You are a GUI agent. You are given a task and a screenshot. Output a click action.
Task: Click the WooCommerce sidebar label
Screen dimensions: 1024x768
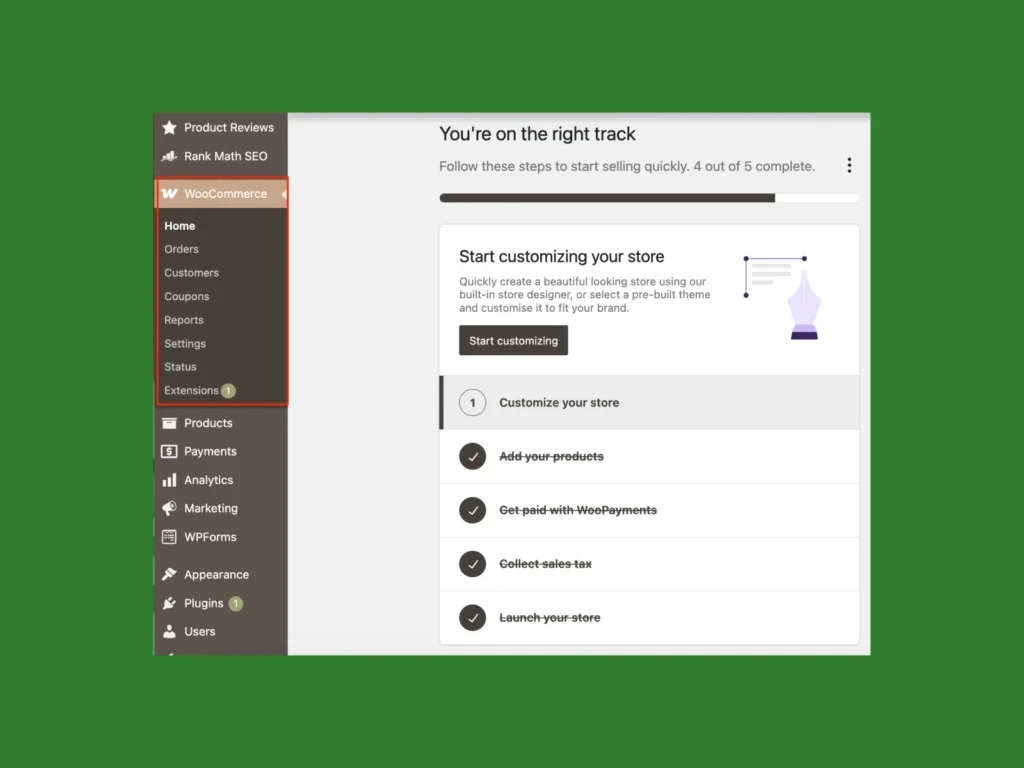[225, 194]
